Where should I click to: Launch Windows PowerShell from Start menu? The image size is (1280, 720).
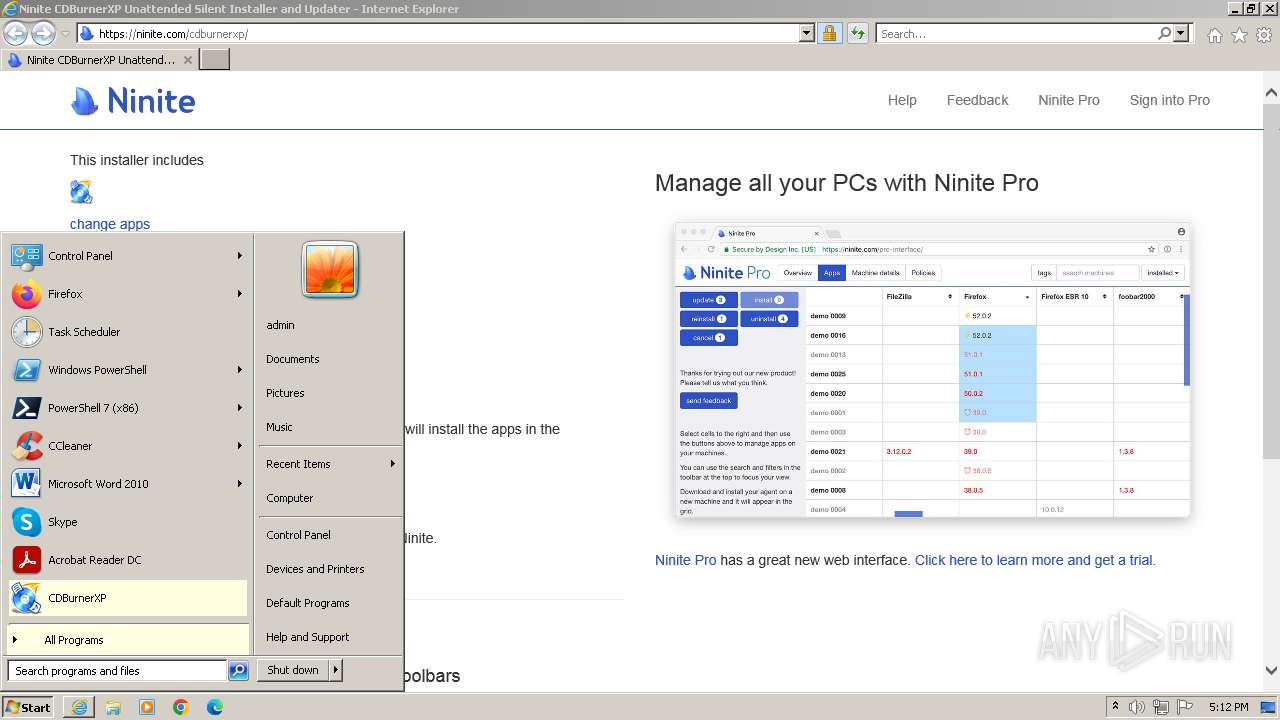[128, 370]
